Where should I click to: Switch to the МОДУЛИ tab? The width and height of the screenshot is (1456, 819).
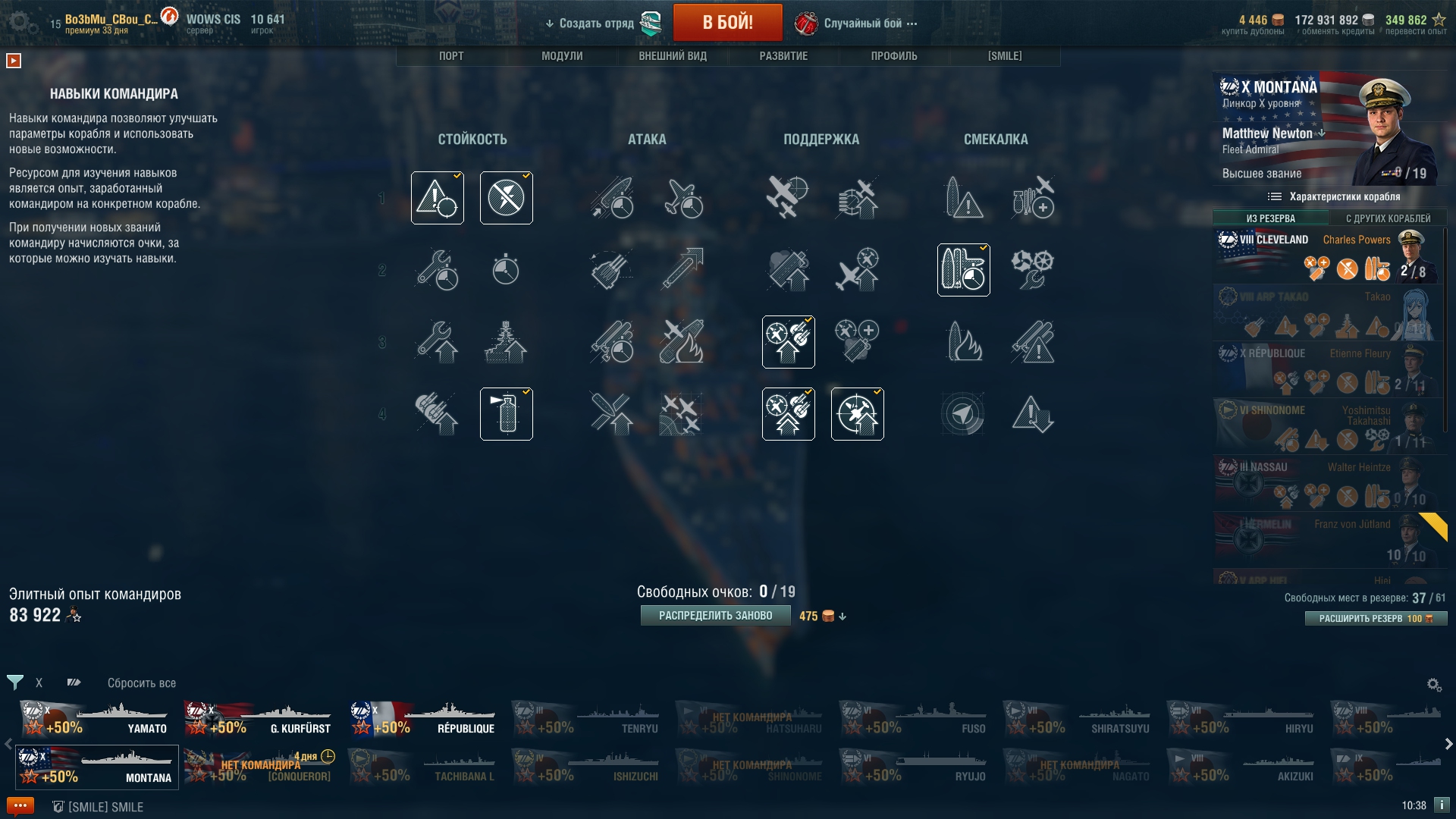click(x=562, y=56)
